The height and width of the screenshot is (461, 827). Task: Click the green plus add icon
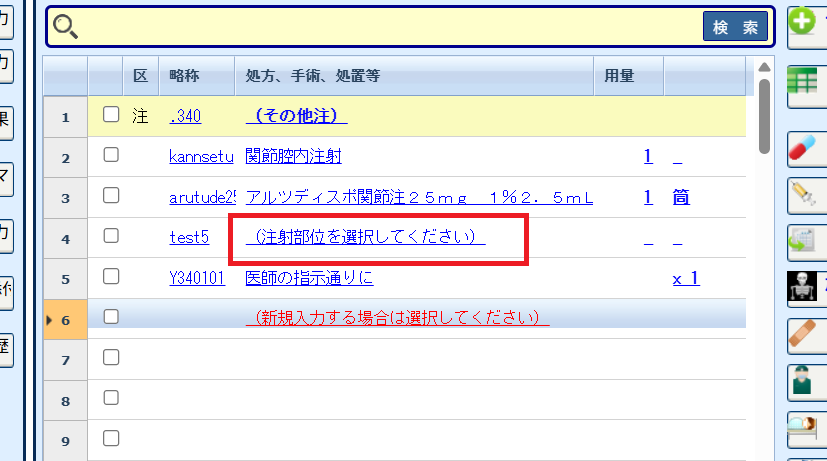pyautogui.click(x=803, y=22)
